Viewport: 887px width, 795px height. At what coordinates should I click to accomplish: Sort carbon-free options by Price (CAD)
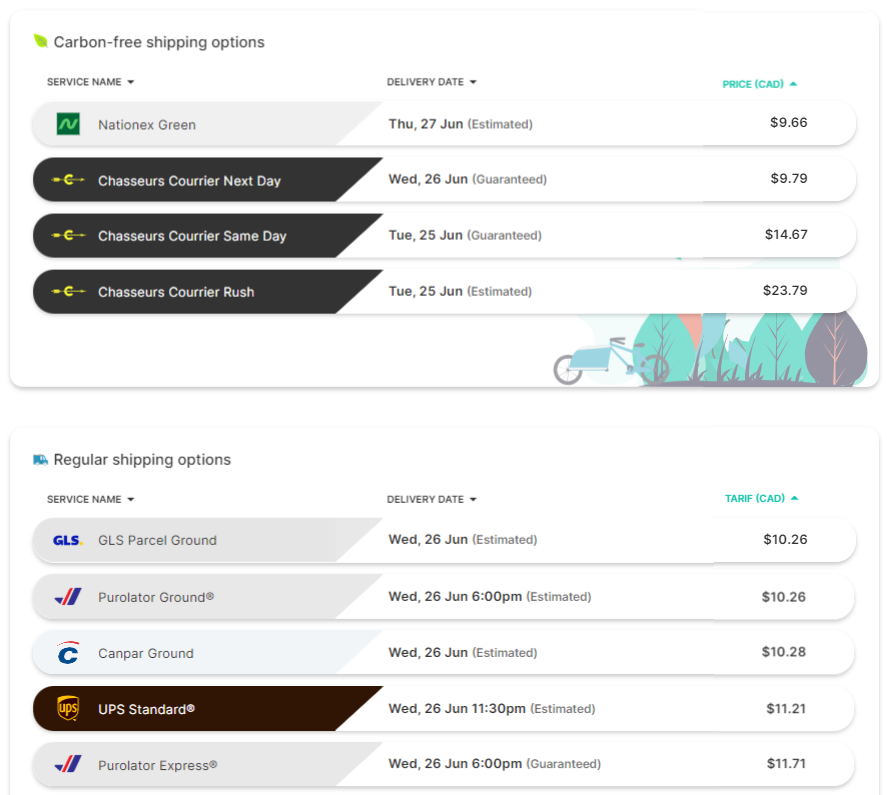[760, 84]
